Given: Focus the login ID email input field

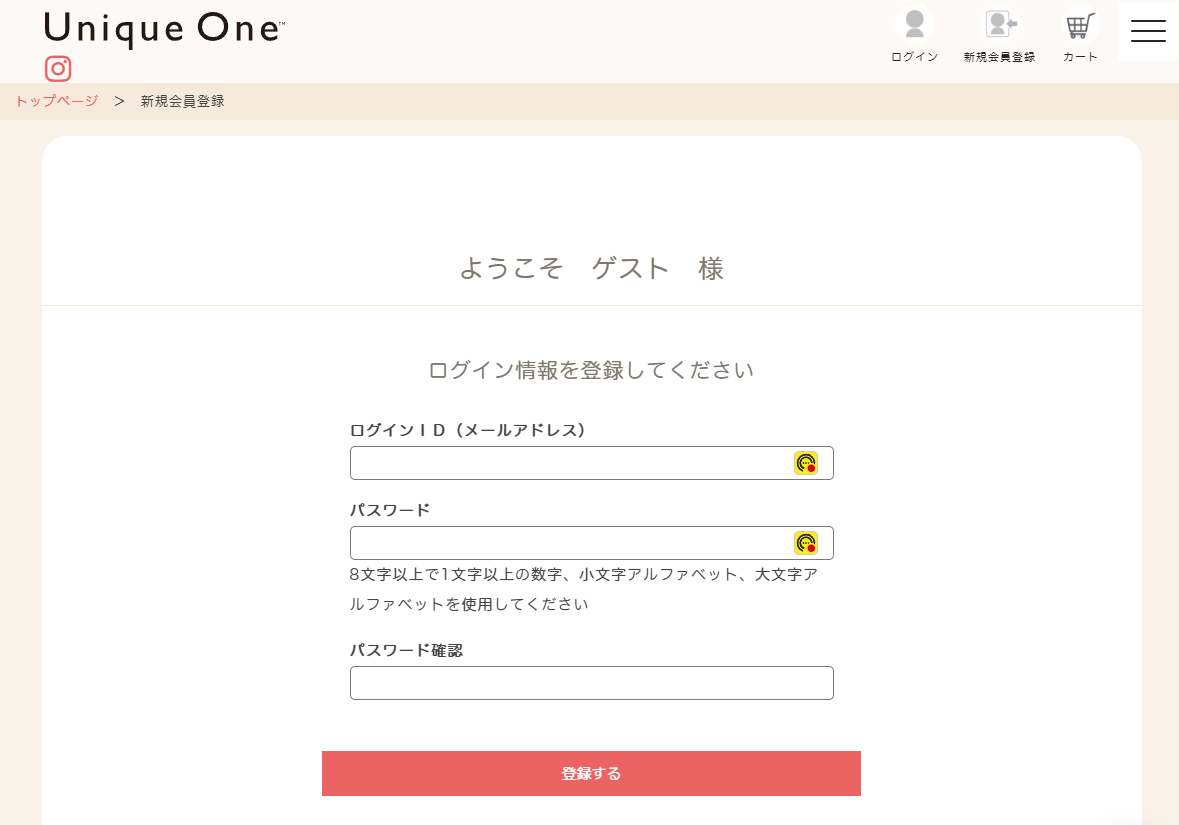Looking at the screenshot, I should pyautogui.click(x=570, y=463).
